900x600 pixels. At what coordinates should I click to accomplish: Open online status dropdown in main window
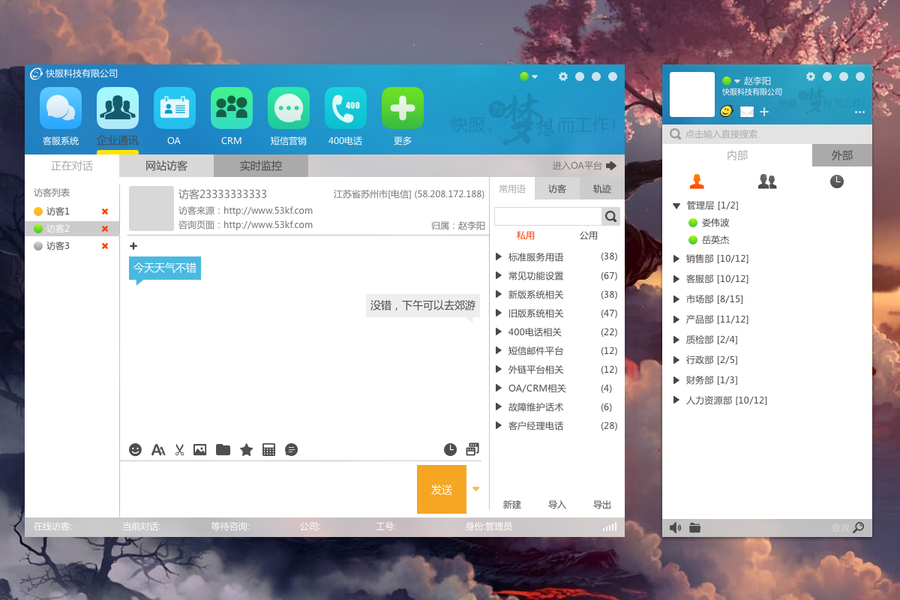(x=534, y=76)
